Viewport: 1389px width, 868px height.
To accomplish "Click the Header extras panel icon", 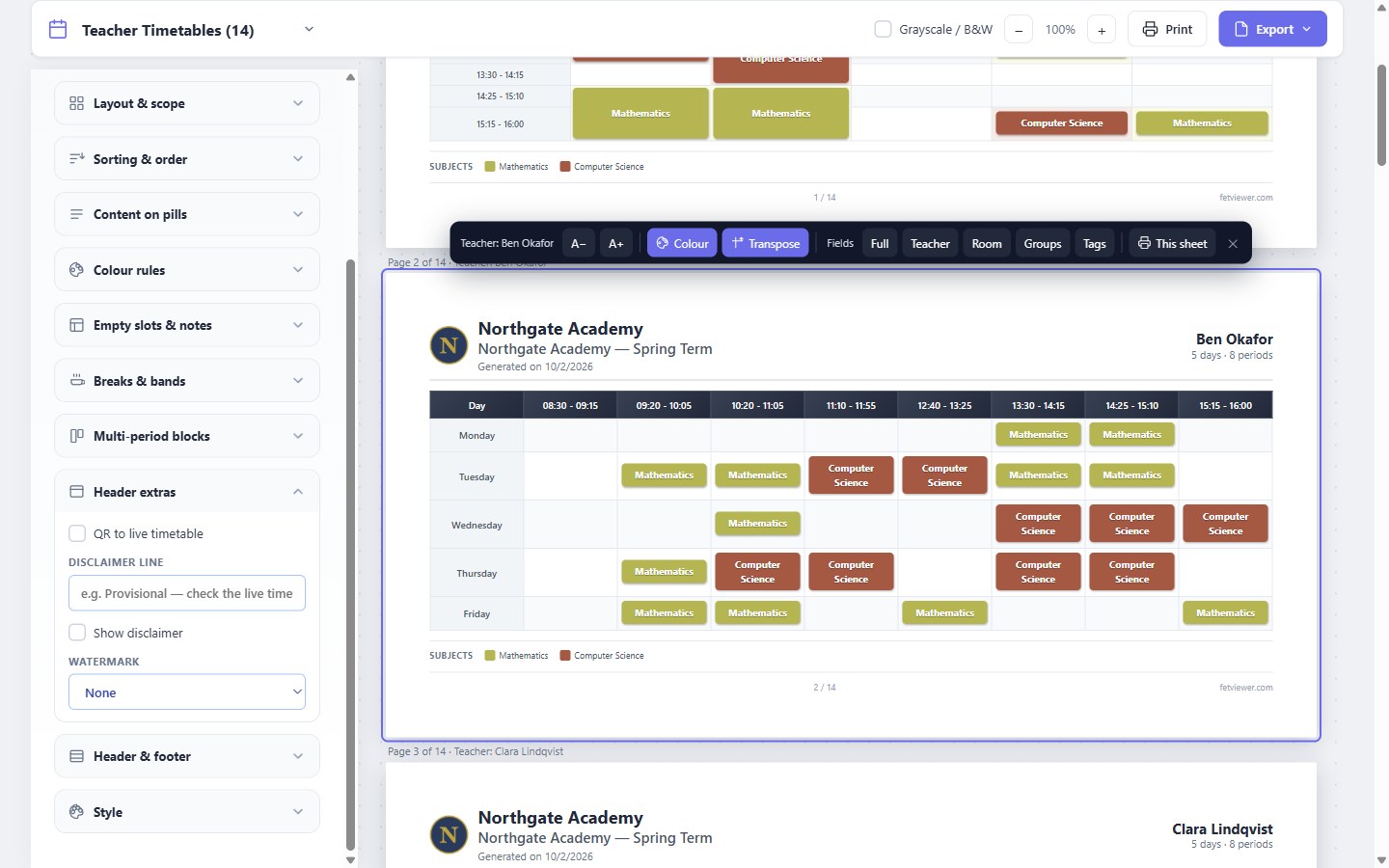I will (x=76, y=492).
